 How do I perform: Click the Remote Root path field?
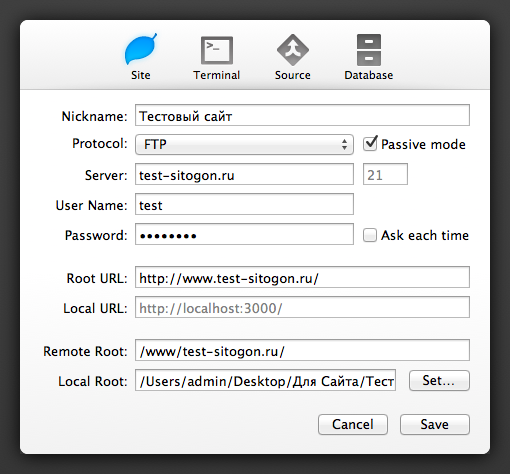[x=302, y=350]
